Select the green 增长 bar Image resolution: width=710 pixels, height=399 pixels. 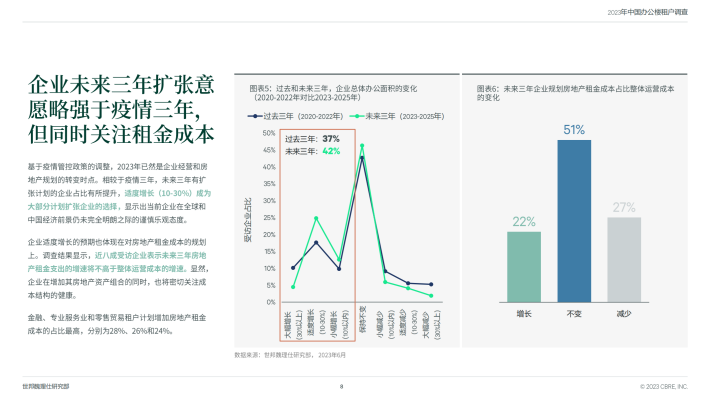[524, 267]
